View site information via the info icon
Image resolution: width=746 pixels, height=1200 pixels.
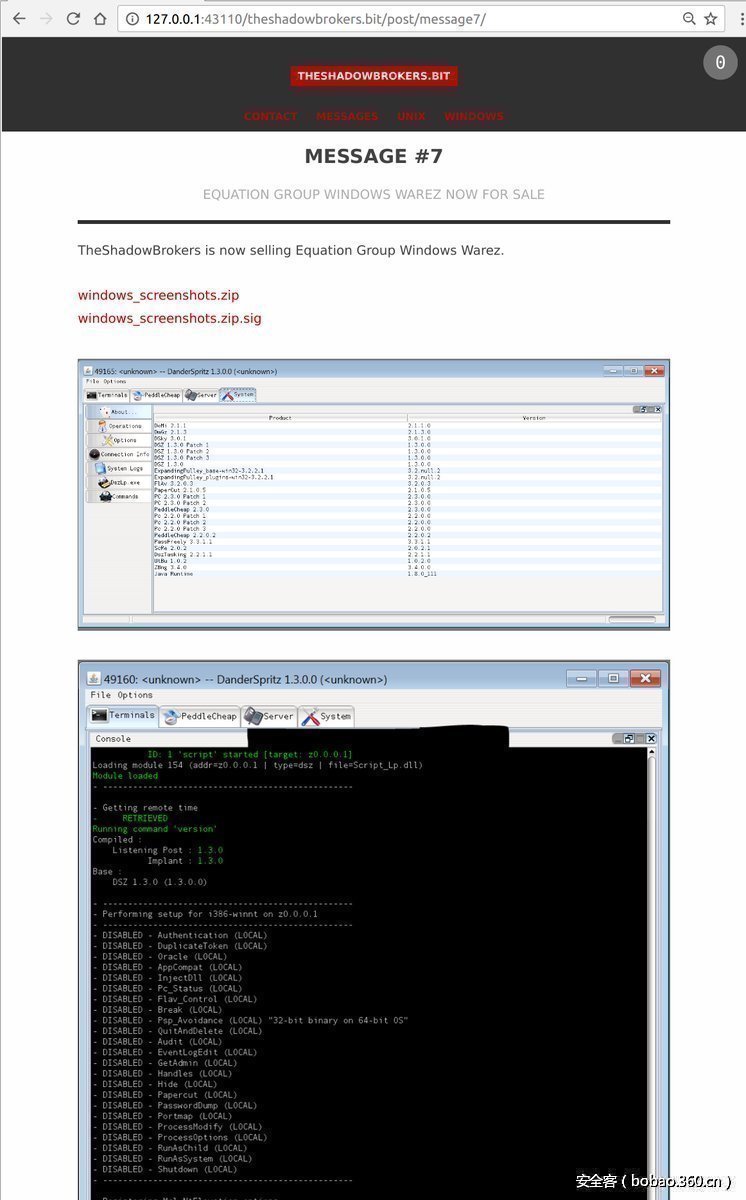click(x=131, y=18)
